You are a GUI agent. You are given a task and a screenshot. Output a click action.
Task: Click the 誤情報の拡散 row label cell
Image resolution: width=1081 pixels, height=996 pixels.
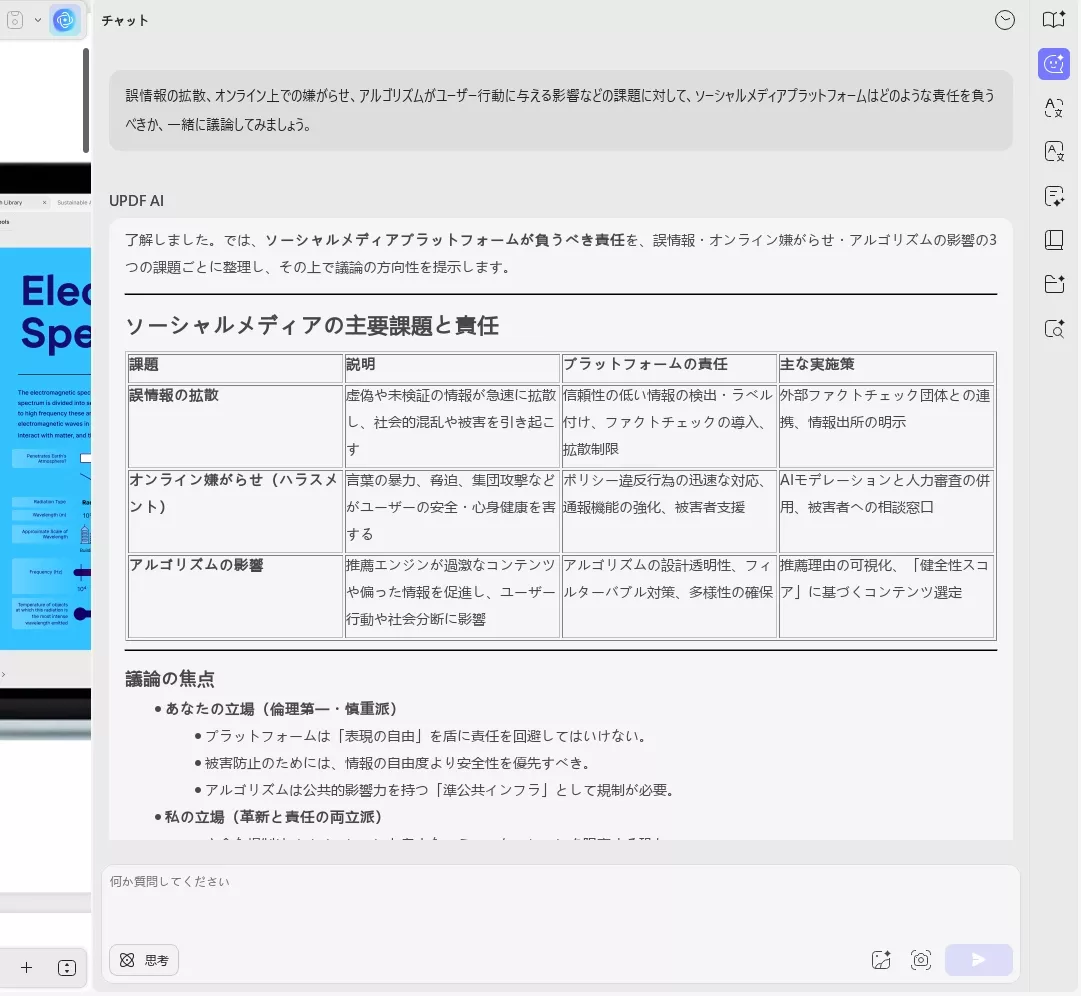tap(235, 426)
